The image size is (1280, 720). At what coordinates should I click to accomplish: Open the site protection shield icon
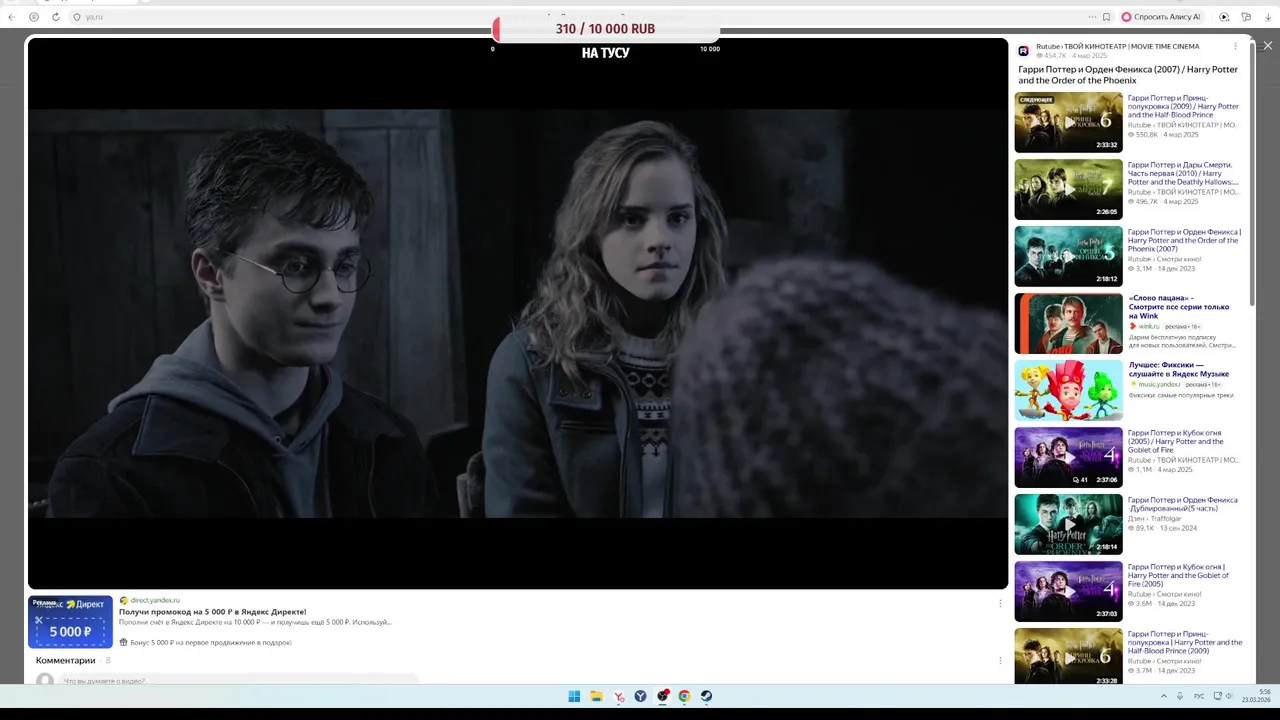pos(77,17)
